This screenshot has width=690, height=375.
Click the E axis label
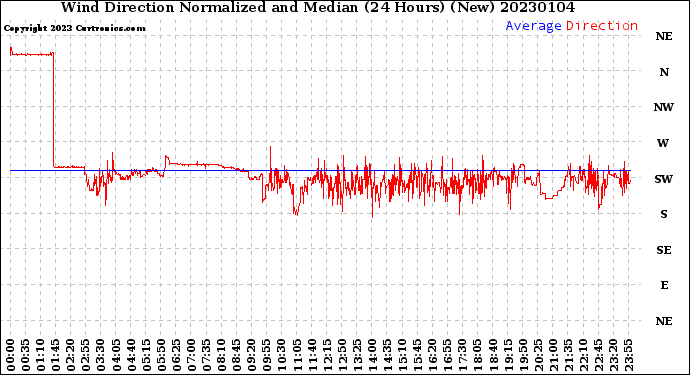click(x=664, y=285)
